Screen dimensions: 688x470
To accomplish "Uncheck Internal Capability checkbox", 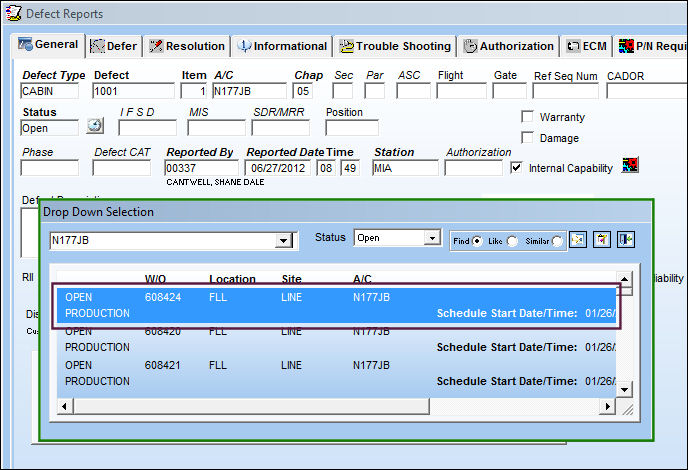I will (x=516, y=168).
